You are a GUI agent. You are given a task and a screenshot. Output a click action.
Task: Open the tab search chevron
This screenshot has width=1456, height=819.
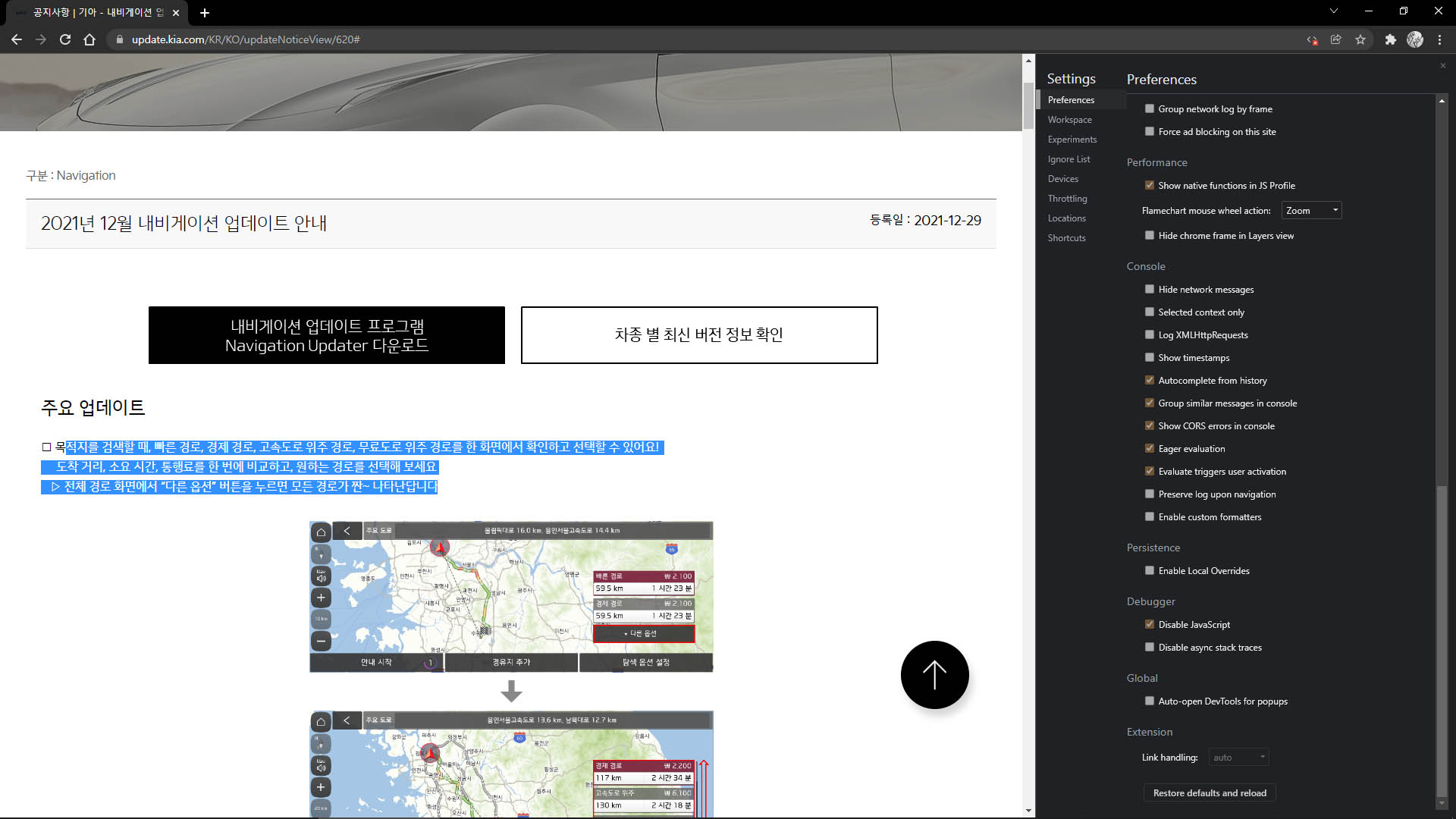coord(1334,11)
